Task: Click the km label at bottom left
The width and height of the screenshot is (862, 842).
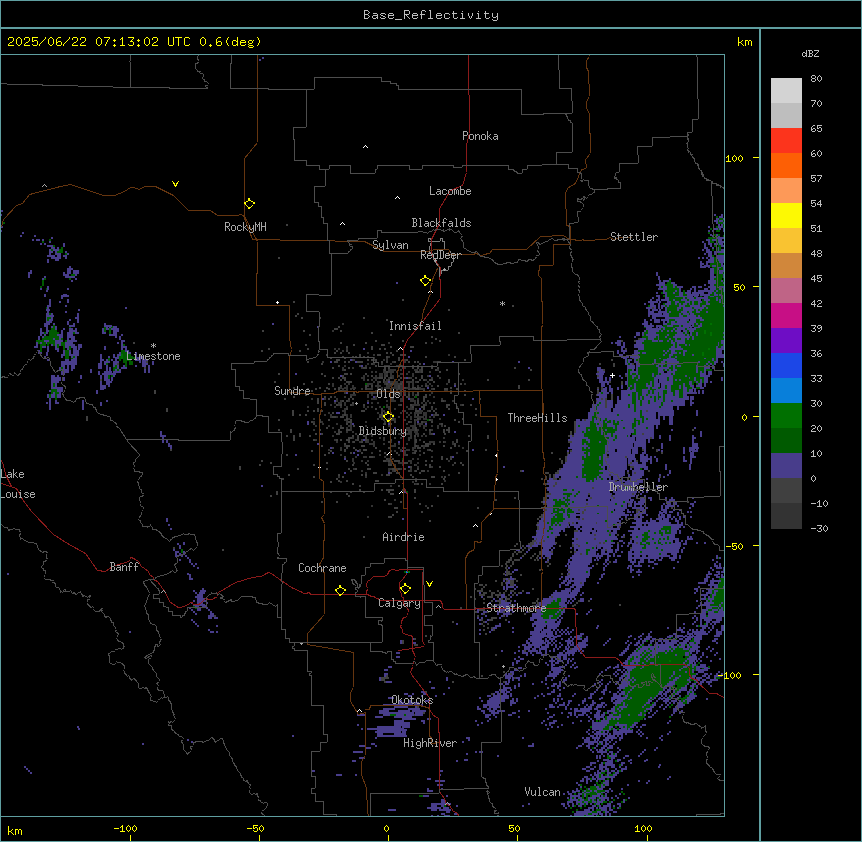Action: [x=15, y=830]
